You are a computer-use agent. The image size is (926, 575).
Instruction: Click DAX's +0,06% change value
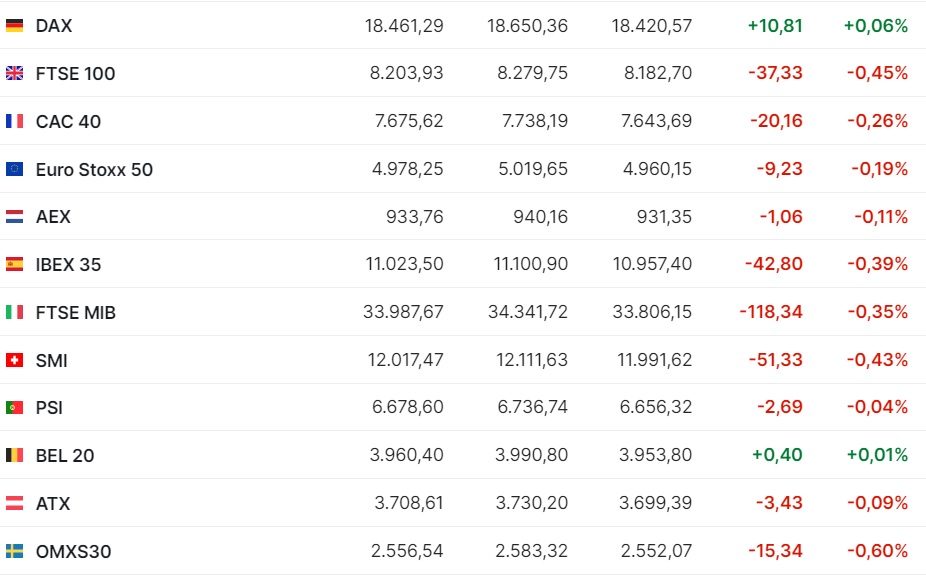[x=876, y=25]
